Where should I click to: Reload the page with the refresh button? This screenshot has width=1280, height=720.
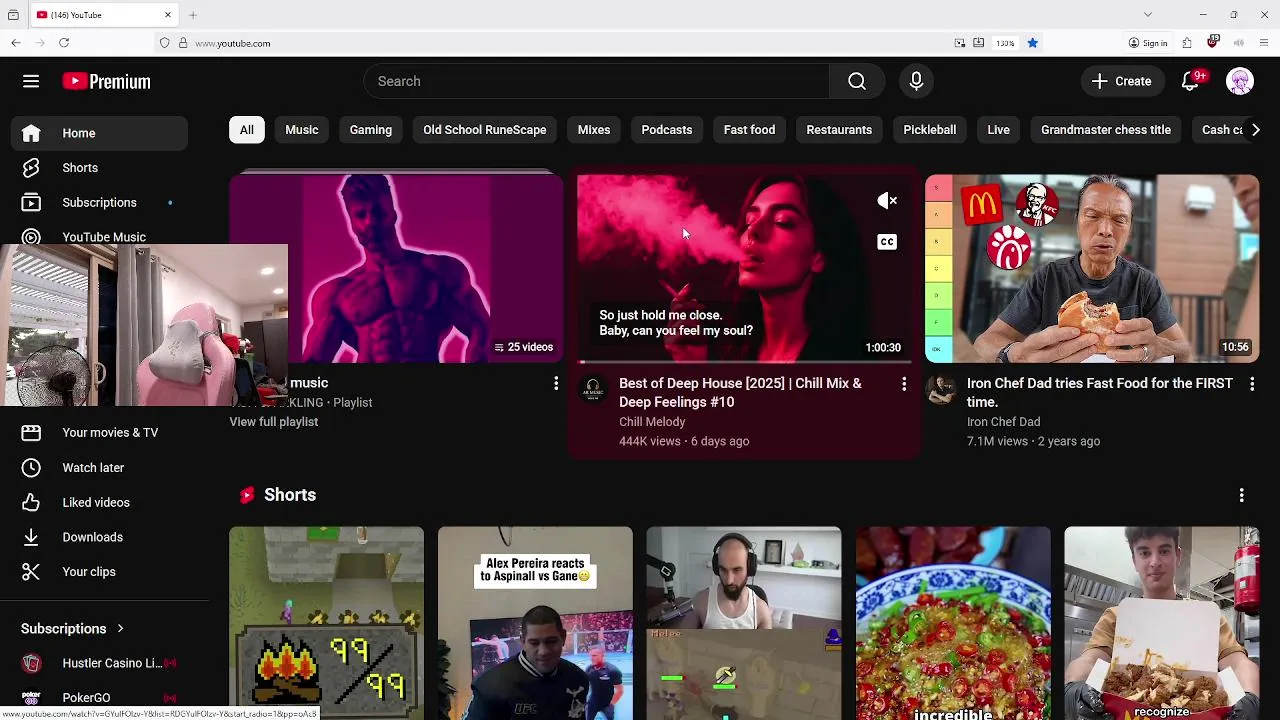tap(64, 43)
